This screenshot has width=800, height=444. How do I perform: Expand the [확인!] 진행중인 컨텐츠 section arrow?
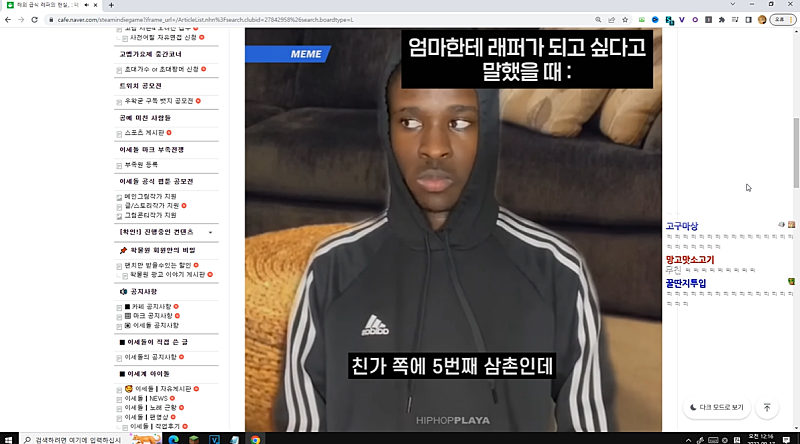(x=210, y=233)
